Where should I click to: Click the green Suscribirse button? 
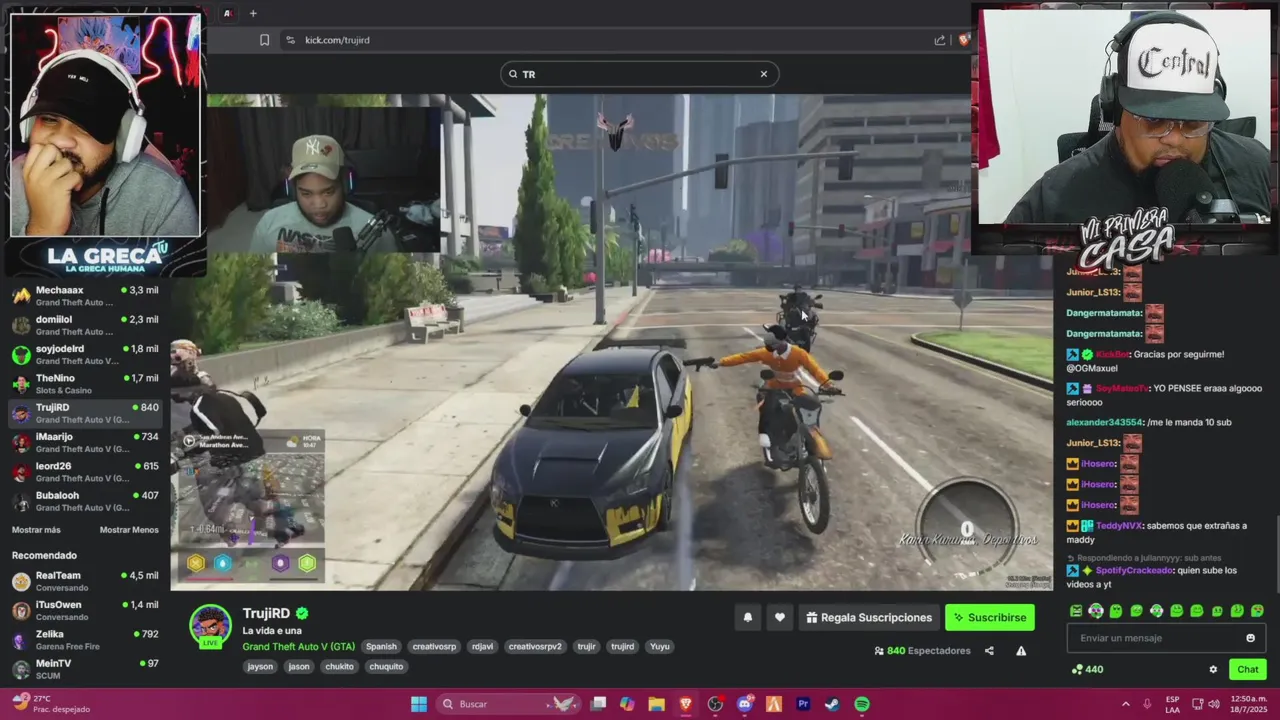click(x=989, y=617)
